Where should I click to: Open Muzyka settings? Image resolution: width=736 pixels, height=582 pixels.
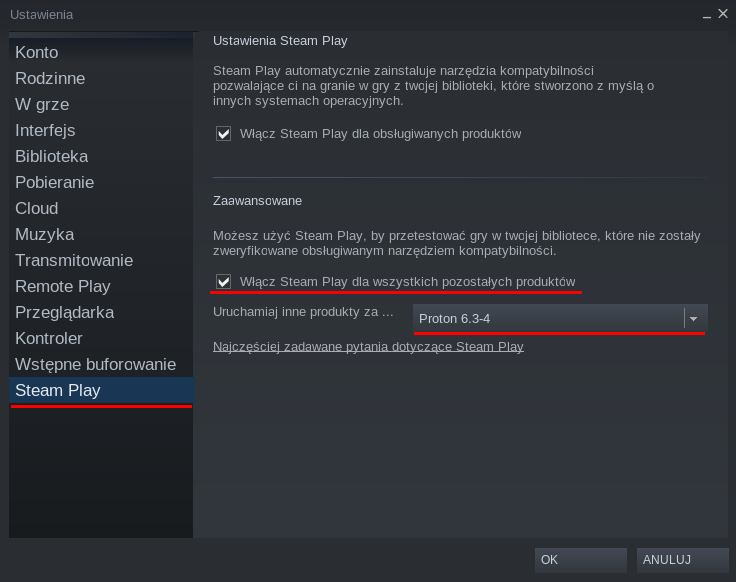(x=101, y=234)
